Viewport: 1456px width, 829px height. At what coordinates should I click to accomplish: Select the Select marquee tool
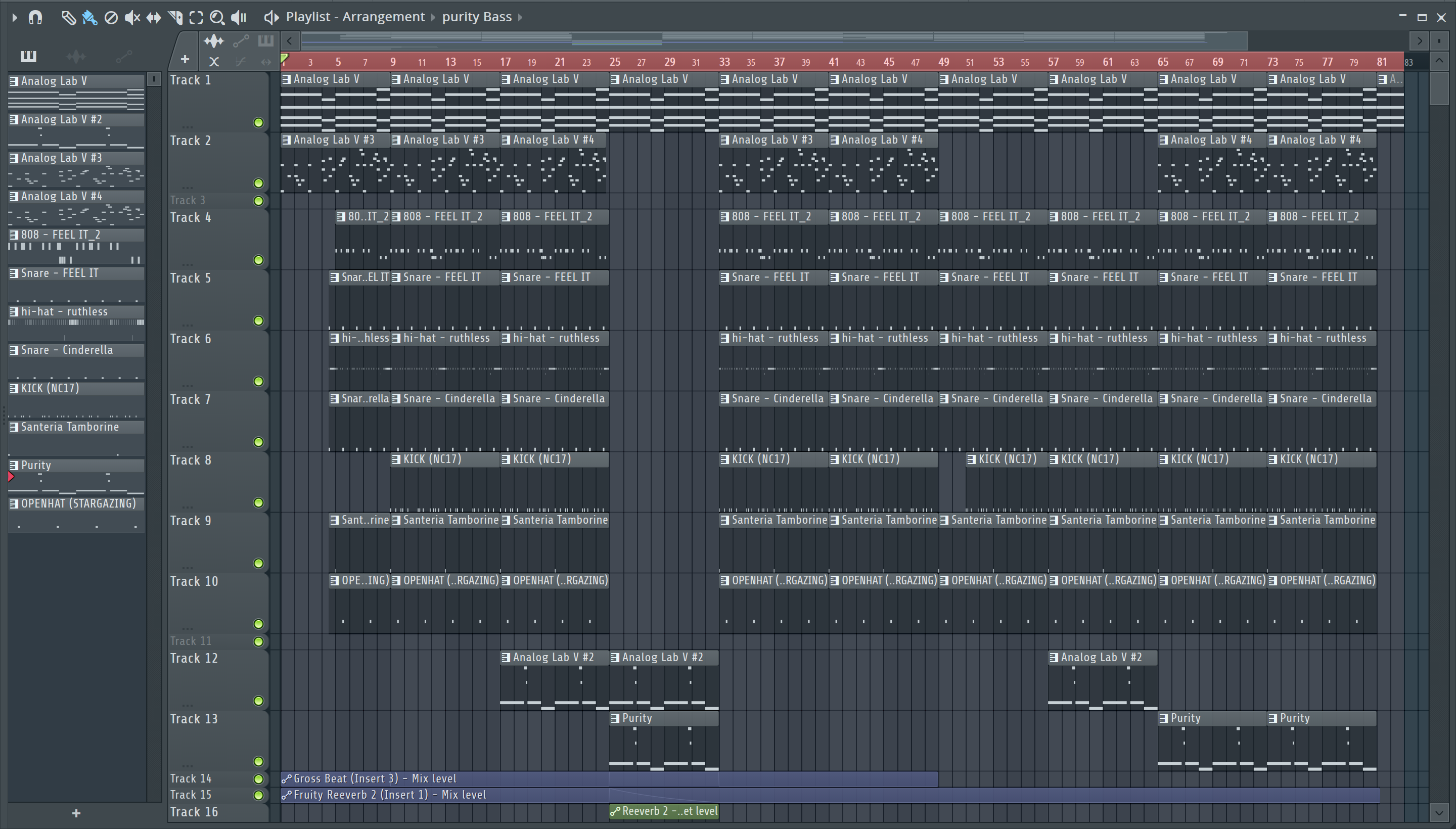tap(196, 18)
